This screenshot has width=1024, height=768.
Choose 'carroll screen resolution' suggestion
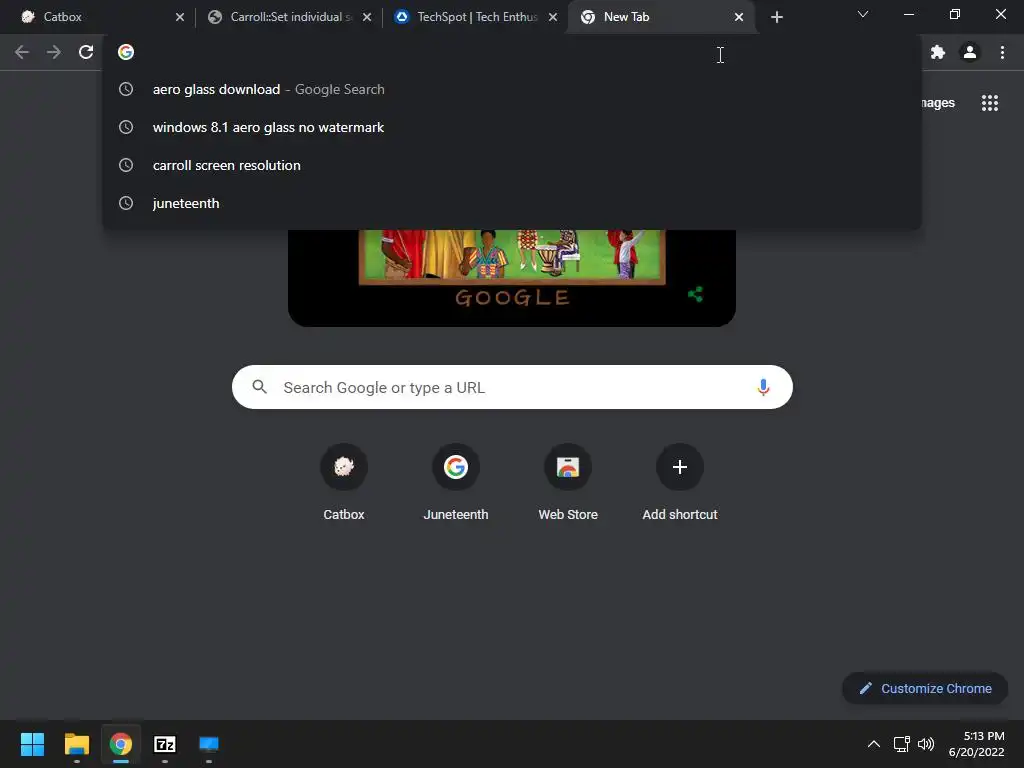pos(512,165)
